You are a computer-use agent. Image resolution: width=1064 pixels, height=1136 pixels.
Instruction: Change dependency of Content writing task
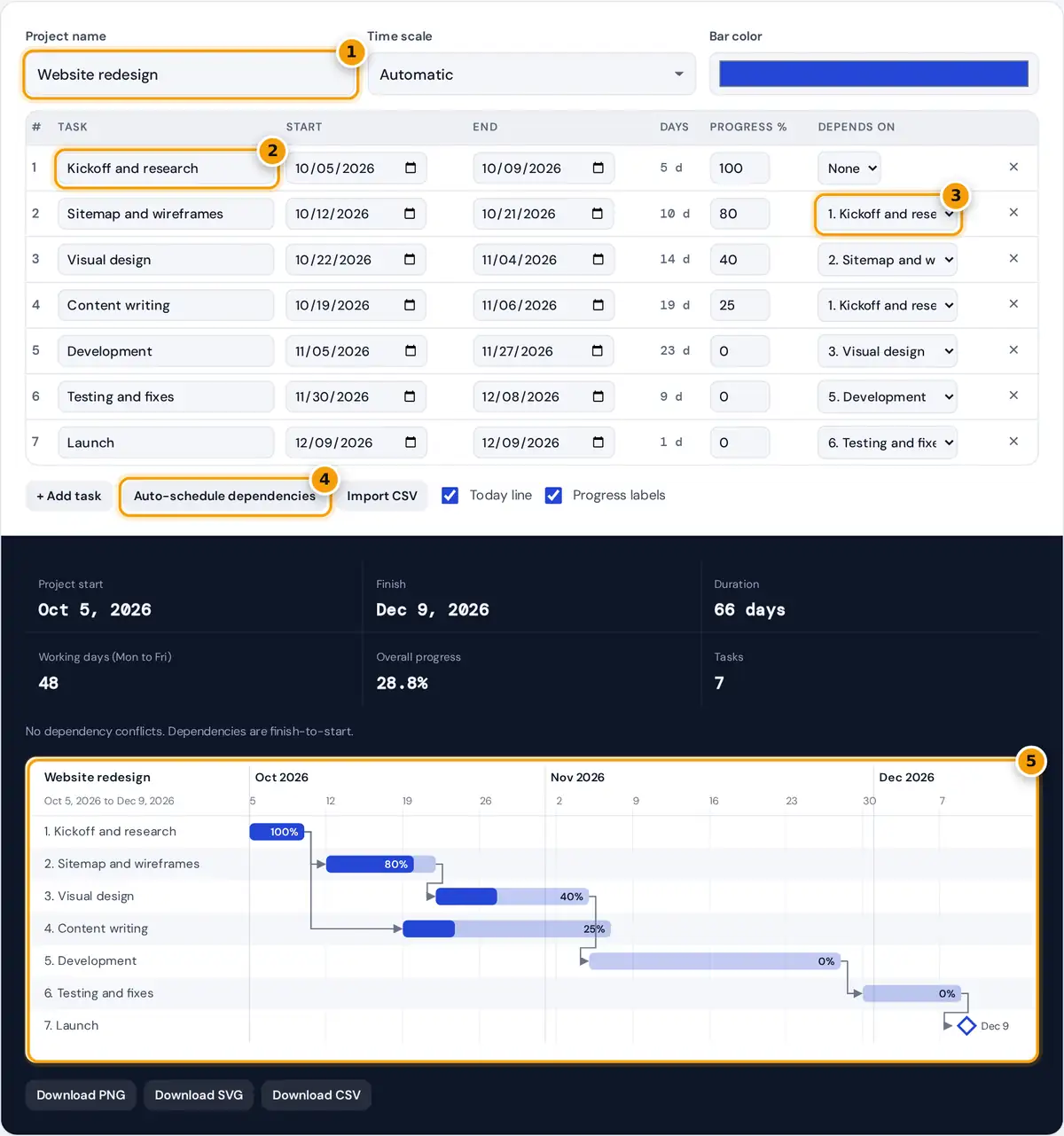point(888,305)
